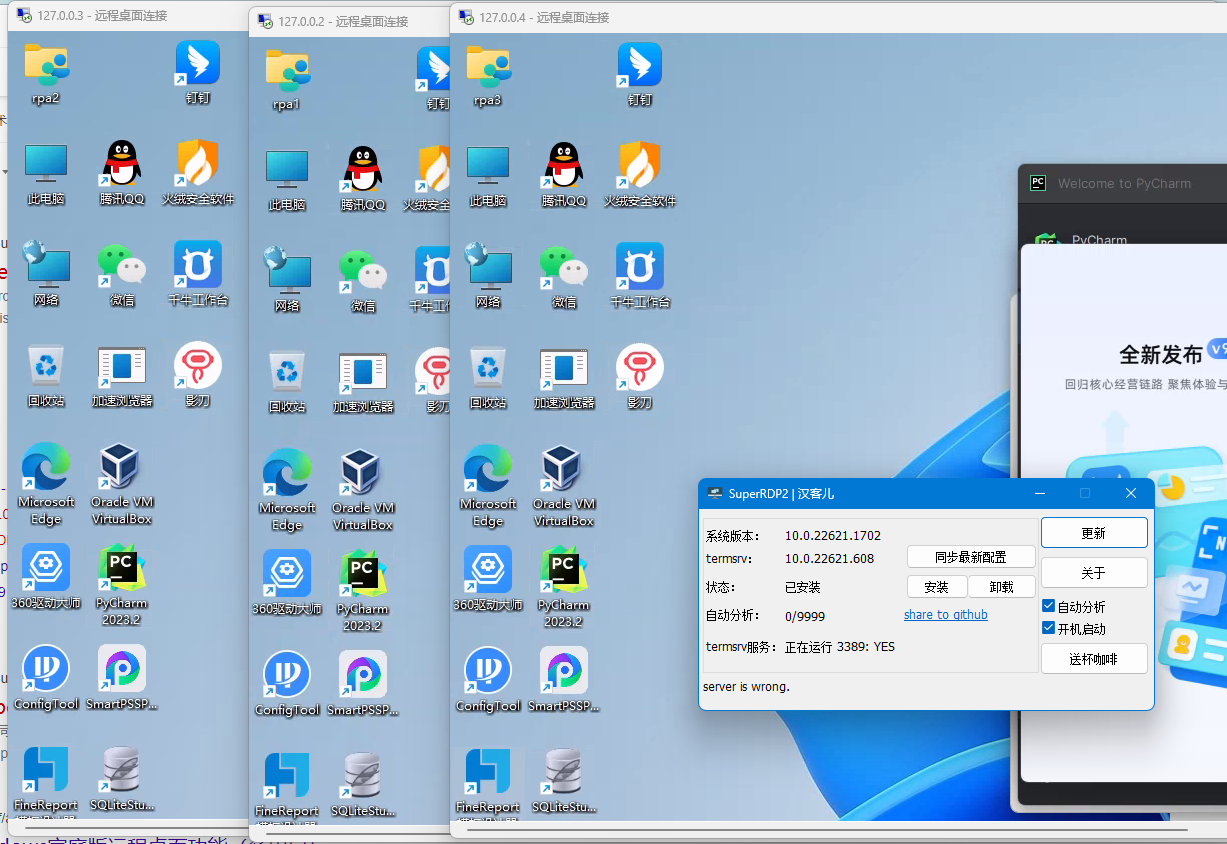Open 腾讯QQ icon in the 127.0.0.3 window

122,165
